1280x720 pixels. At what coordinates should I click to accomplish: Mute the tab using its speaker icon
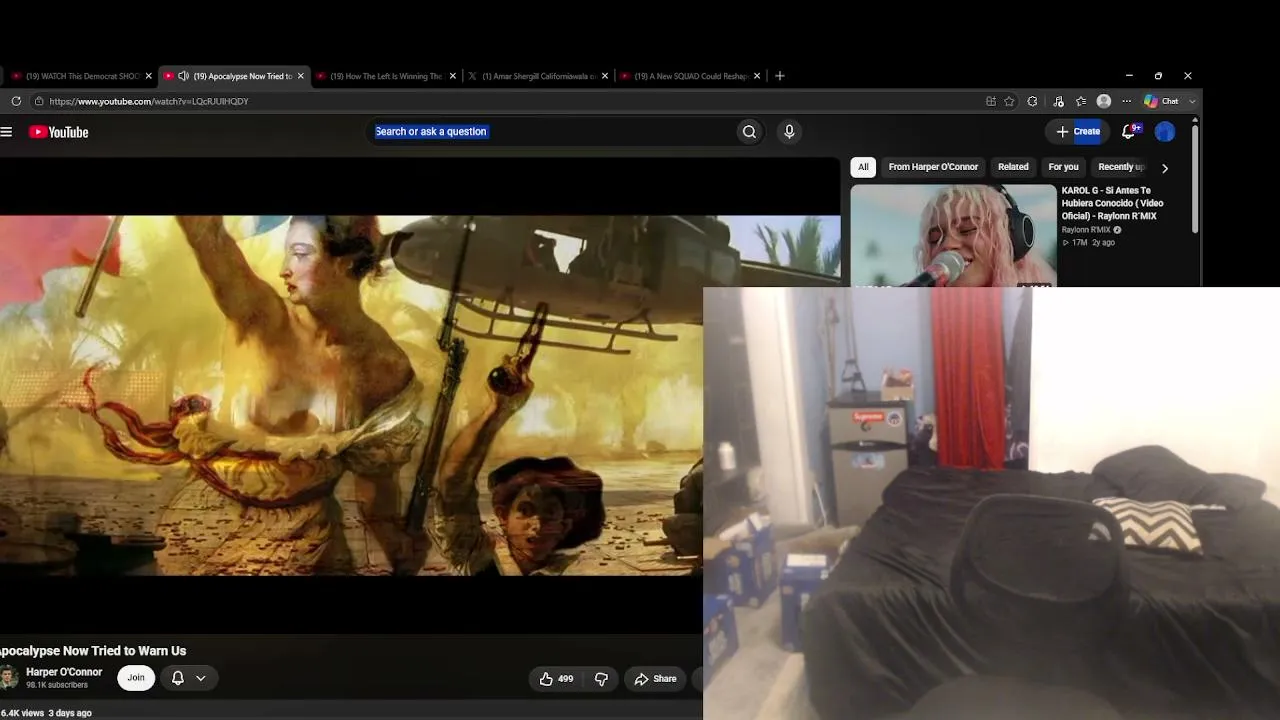pos(183,76)
